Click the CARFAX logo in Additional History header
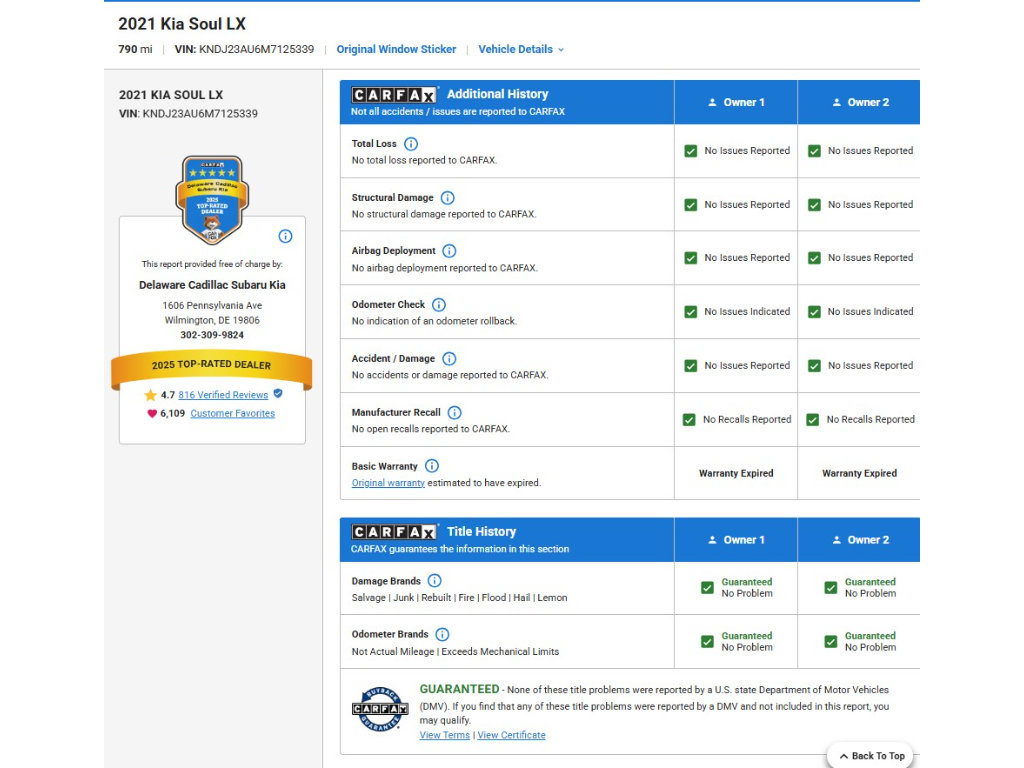The height and width of the screenshot is (768, 1024). point(394,95)
